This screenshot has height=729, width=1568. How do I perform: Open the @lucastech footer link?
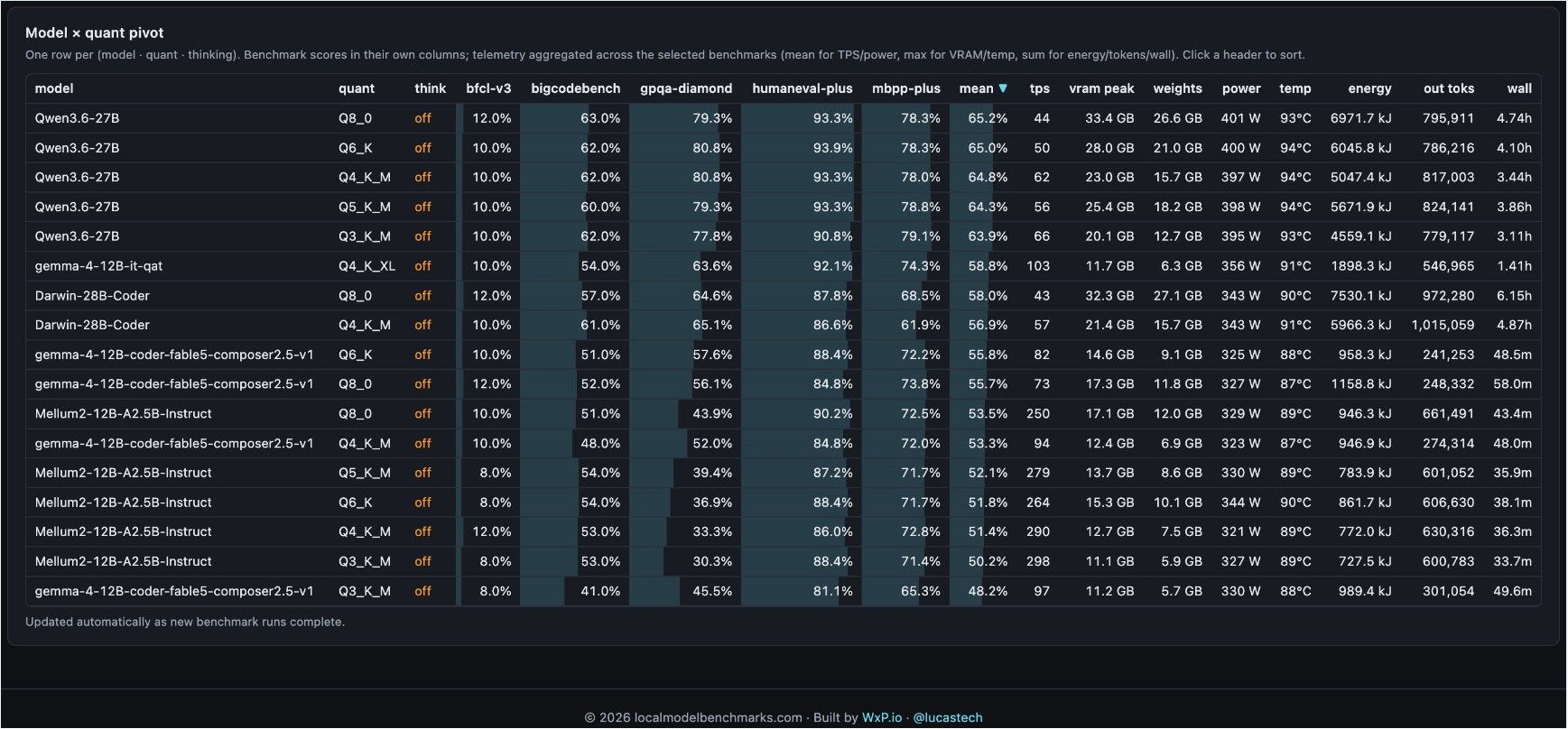tap(948, 717)
